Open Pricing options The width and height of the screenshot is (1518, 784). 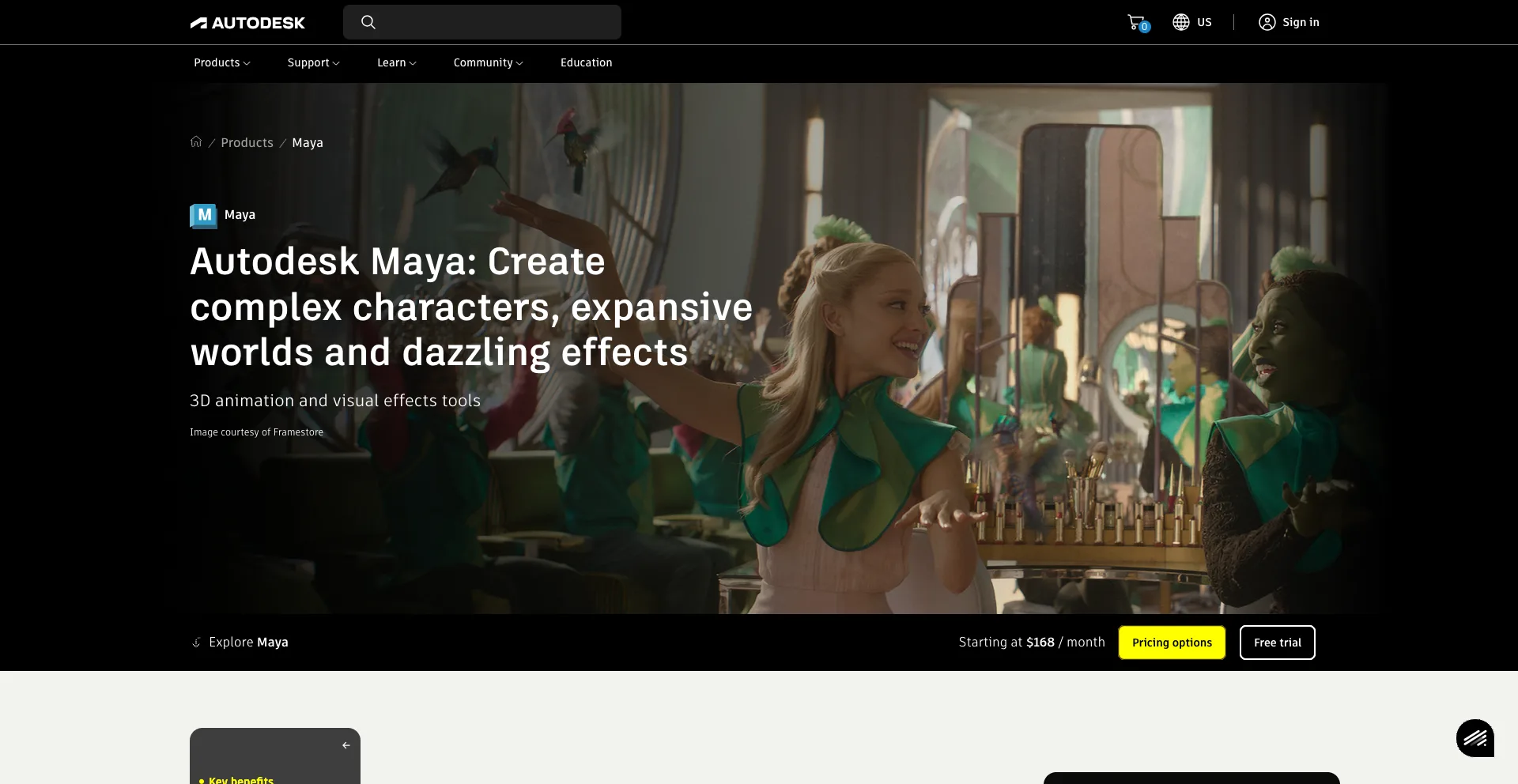pyautogui.click(x=1172, y=643)
